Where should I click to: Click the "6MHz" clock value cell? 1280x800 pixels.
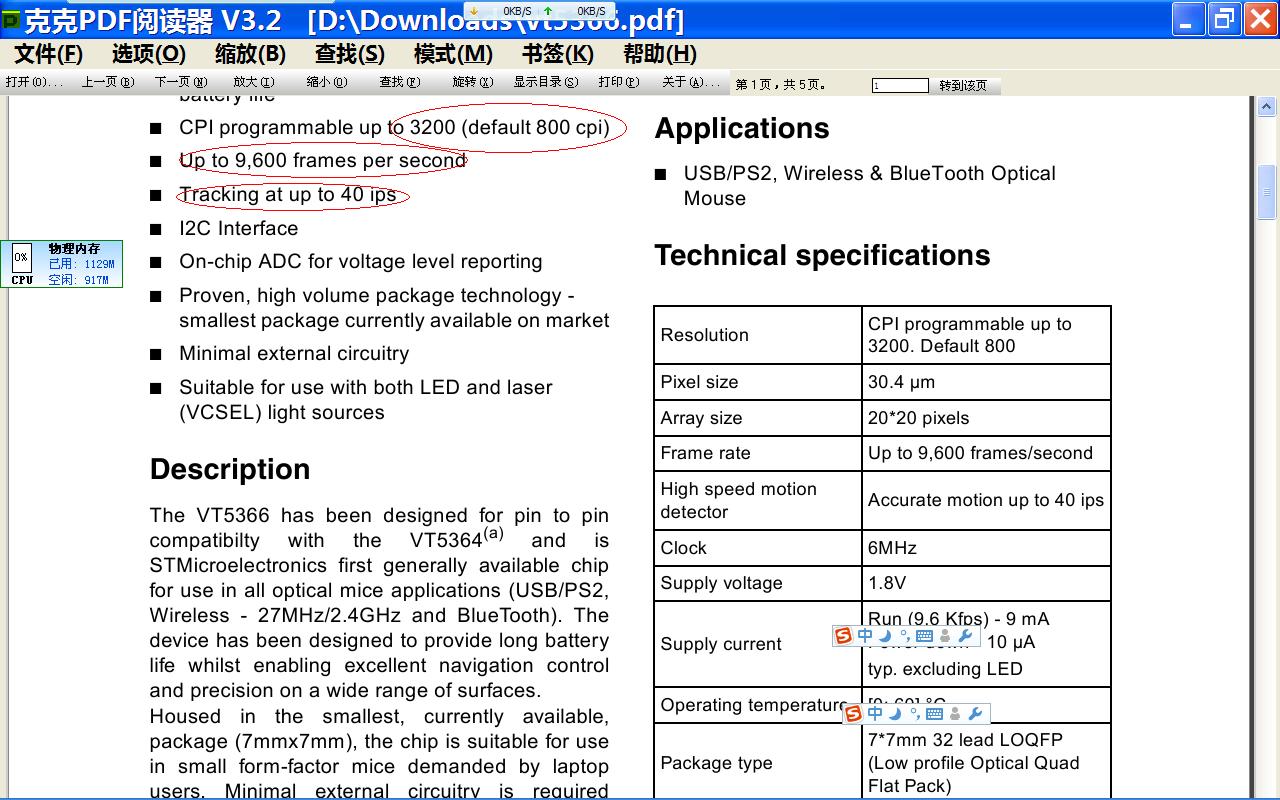pos(986,548)
